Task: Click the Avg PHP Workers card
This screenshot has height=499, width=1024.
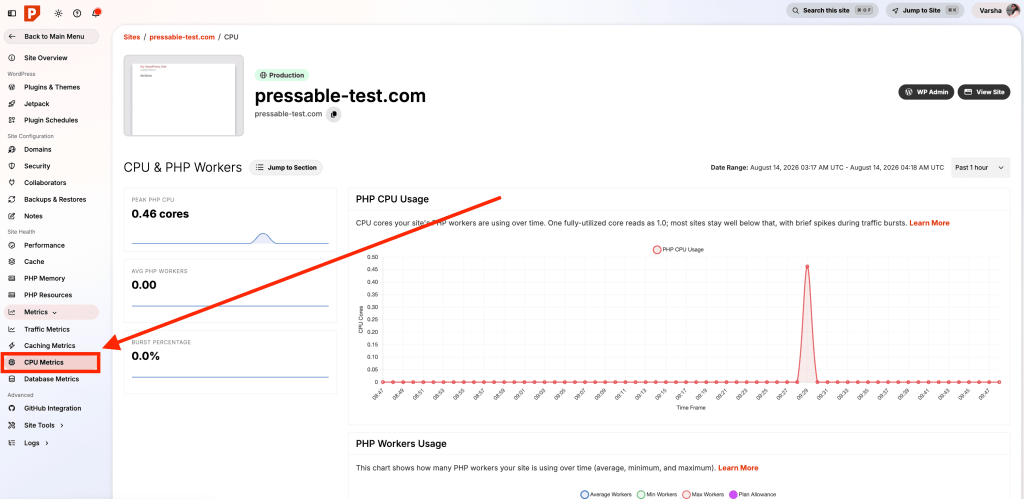Action: 230,291
